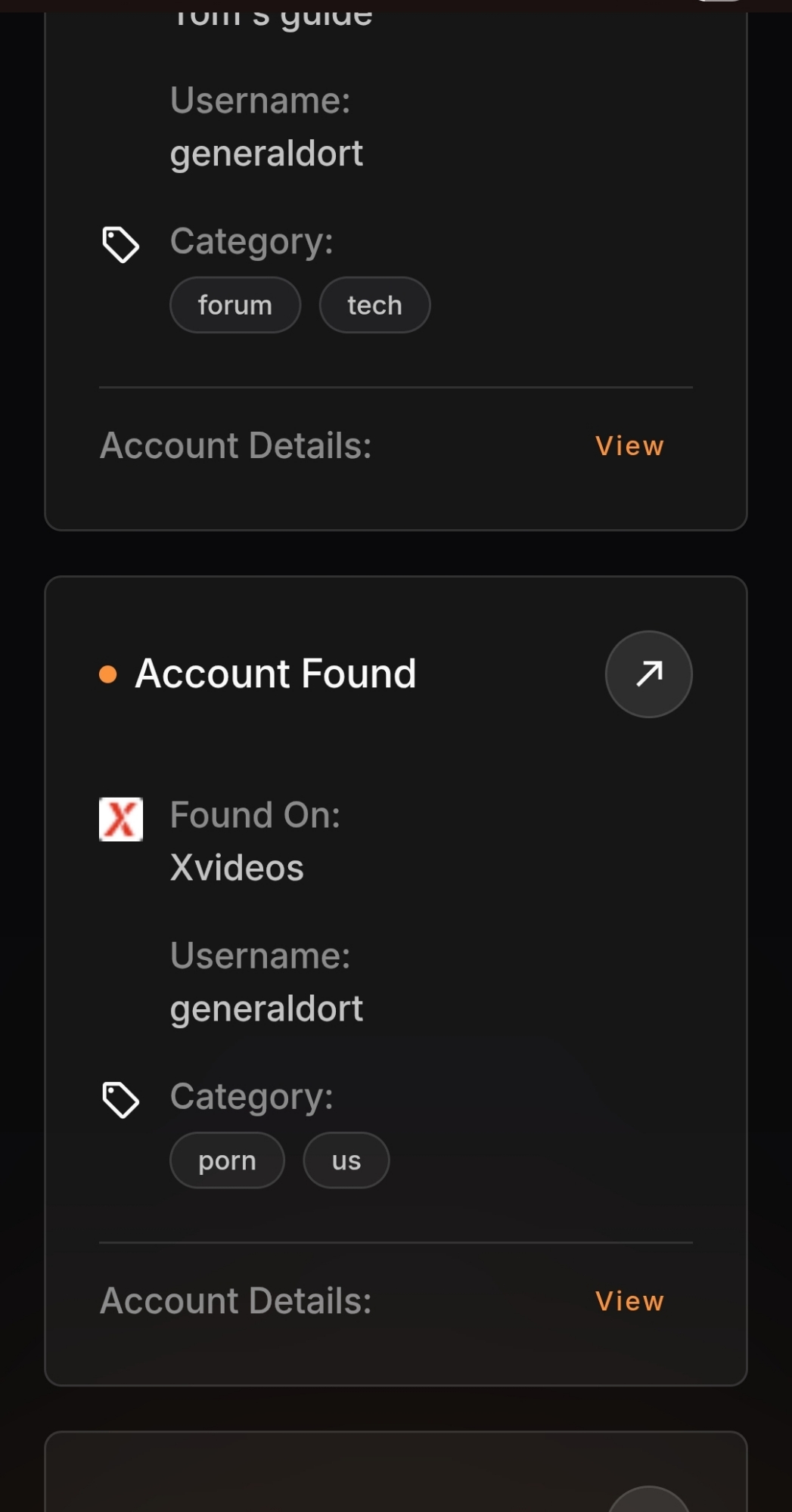Click "Account Details:" label above the Xvideos card
Screen dimensions: 792x1512
[235, 446]
